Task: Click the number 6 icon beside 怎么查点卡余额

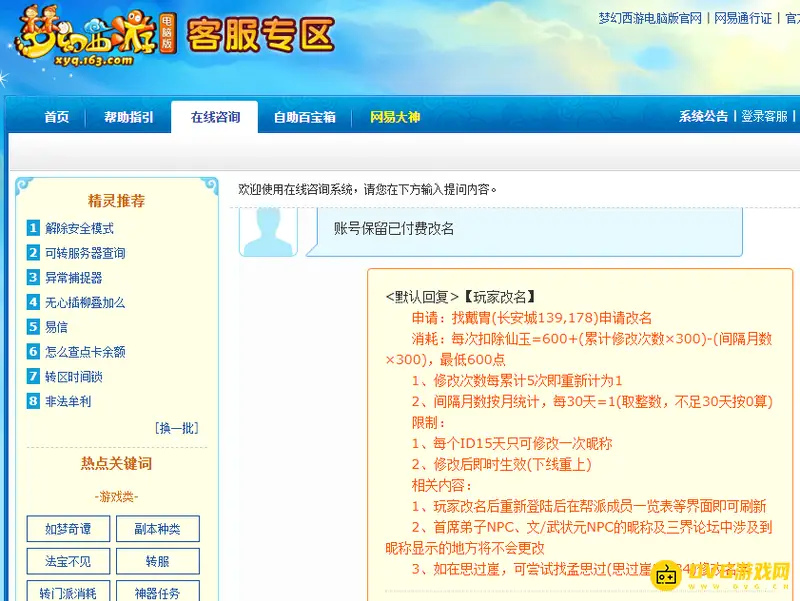Action: click(33, 352)
